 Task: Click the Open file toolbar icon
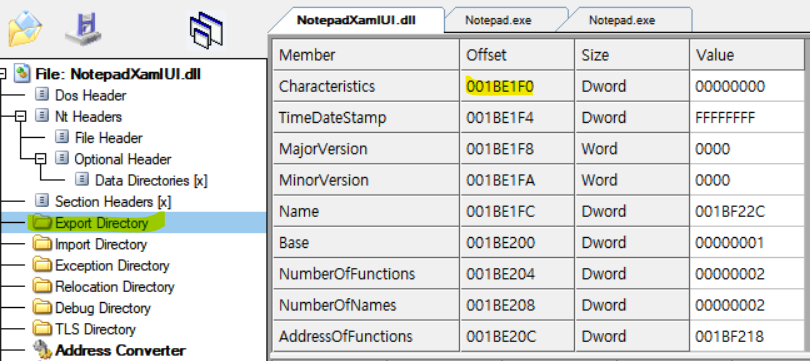tap(24, 28)
